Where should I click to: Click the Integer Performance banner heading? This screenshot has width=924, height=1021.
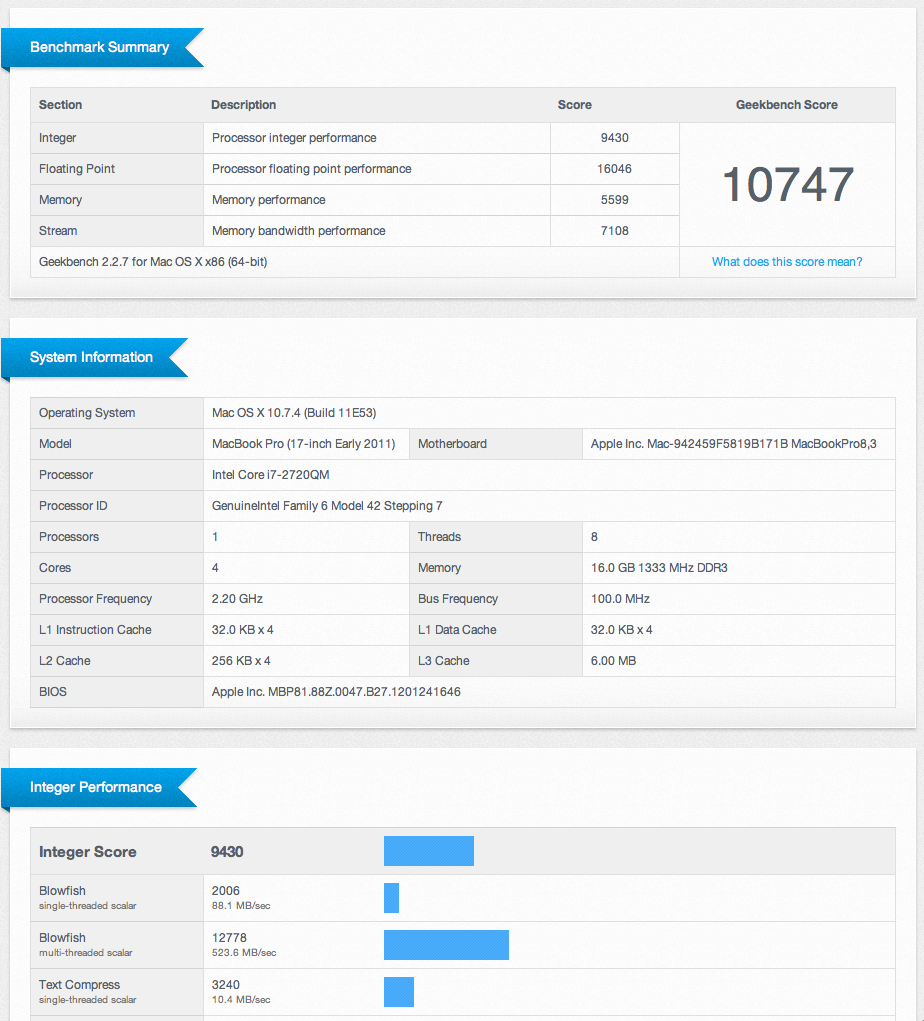96,787
